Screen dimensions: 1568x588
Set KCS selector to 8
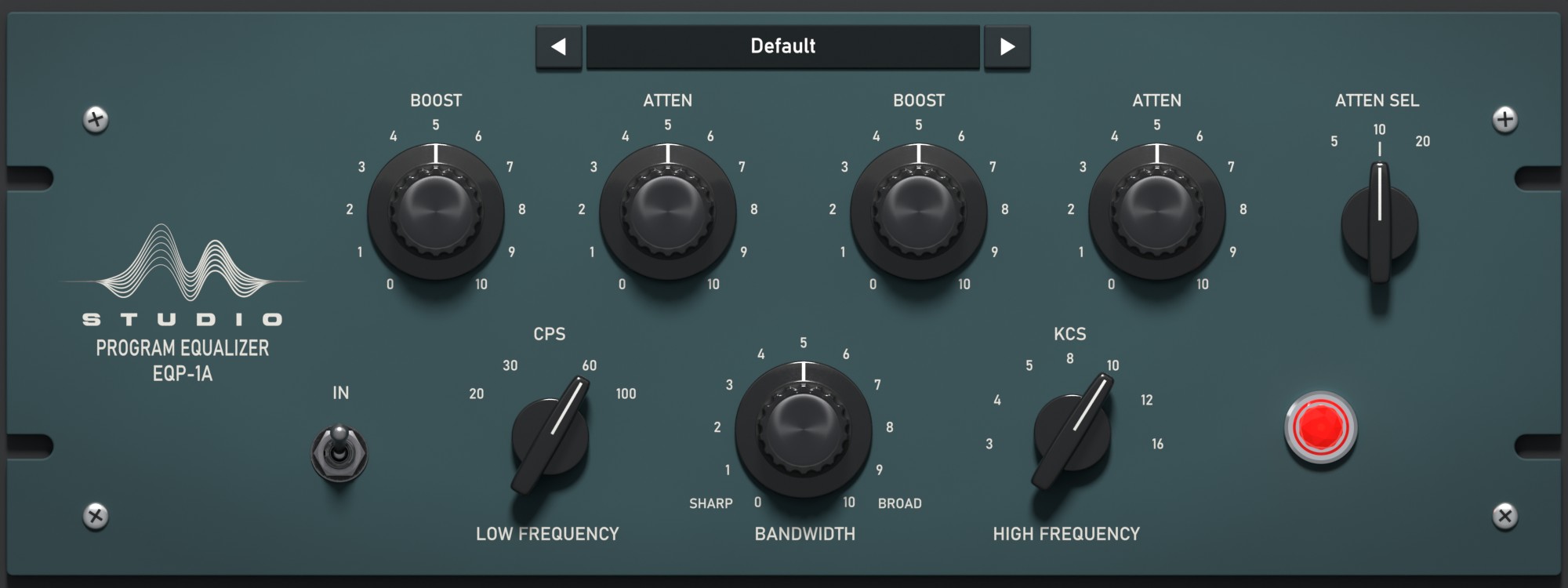[x=1070, y=358]
